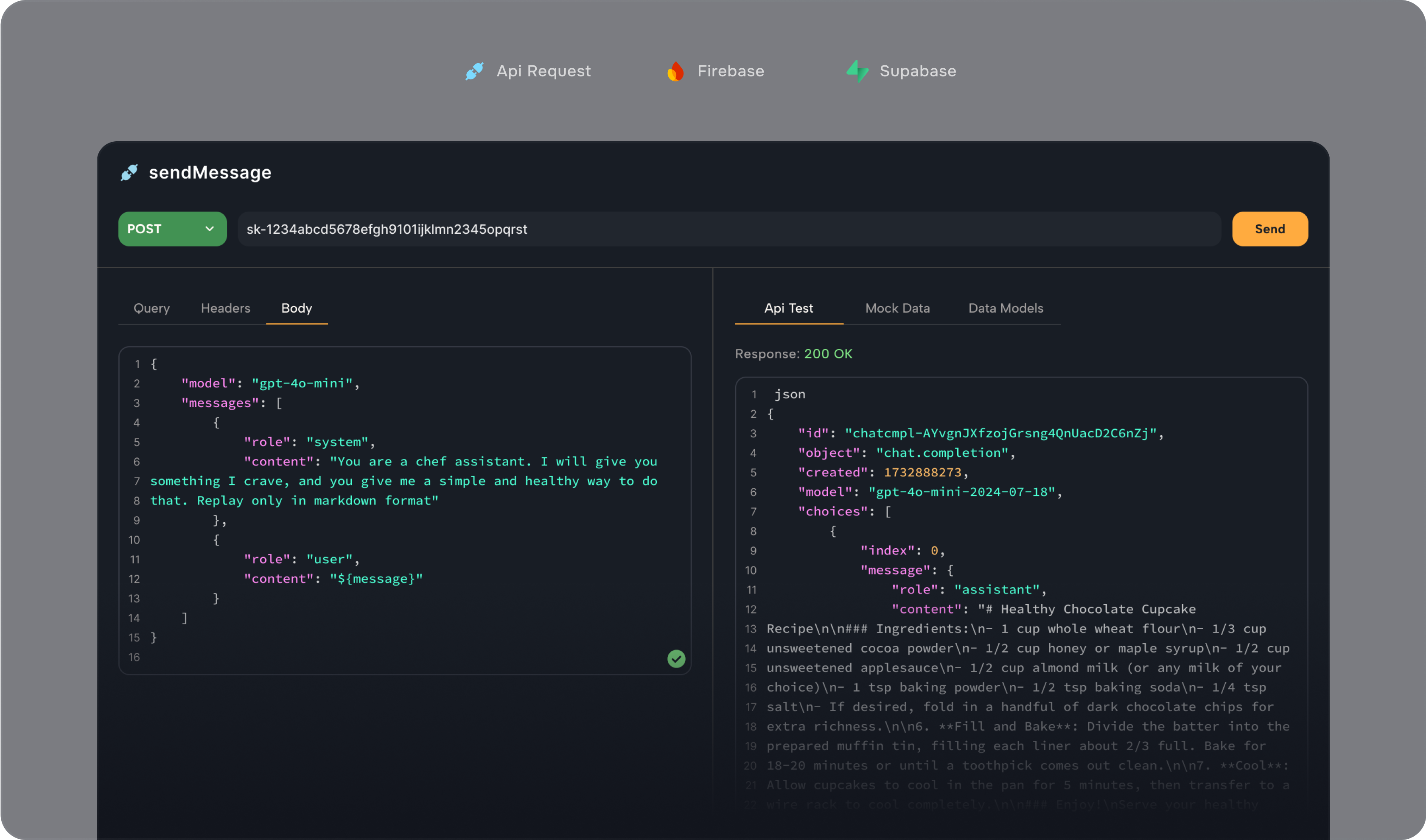The height and width of the screenshot is (840, 1426).
Task: Select the Api Test tab
Action: coord(789,308)
